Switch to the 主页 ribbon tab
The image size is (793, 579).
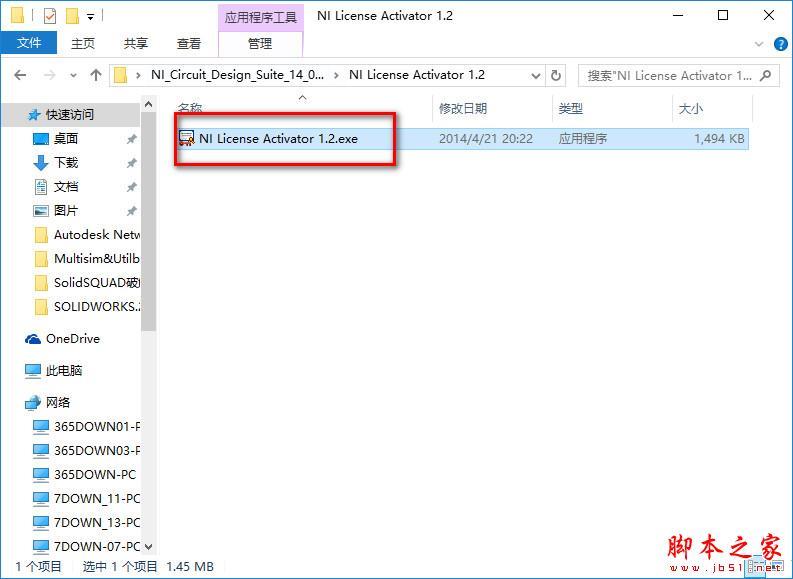[x=82, y=43]
